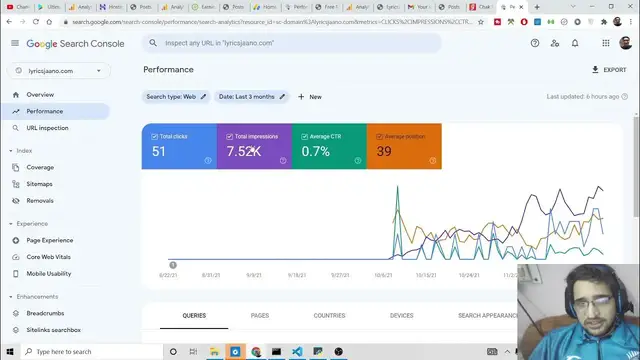
Task: Show help for Average CTR card
Action: click(x=358, y=161)
